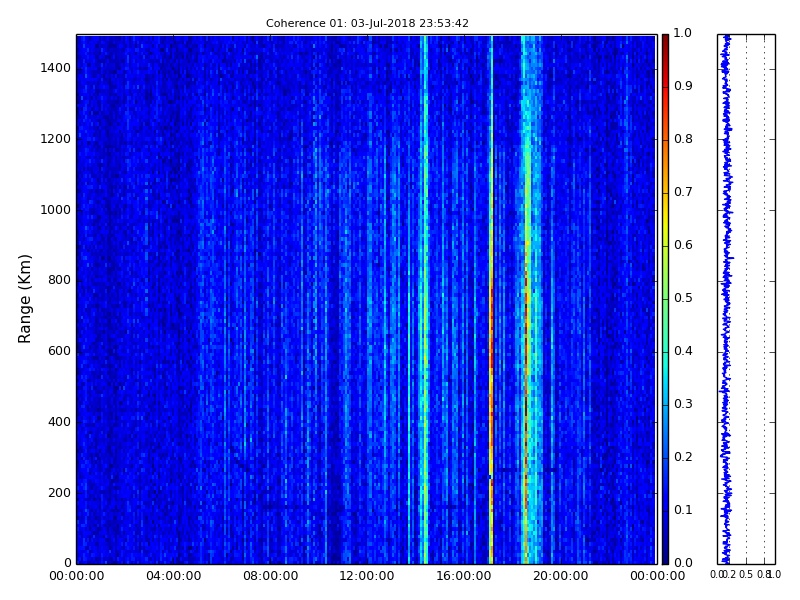Click the bright vertical band near 14:20
Screen dimensions: 800x600
424,299
